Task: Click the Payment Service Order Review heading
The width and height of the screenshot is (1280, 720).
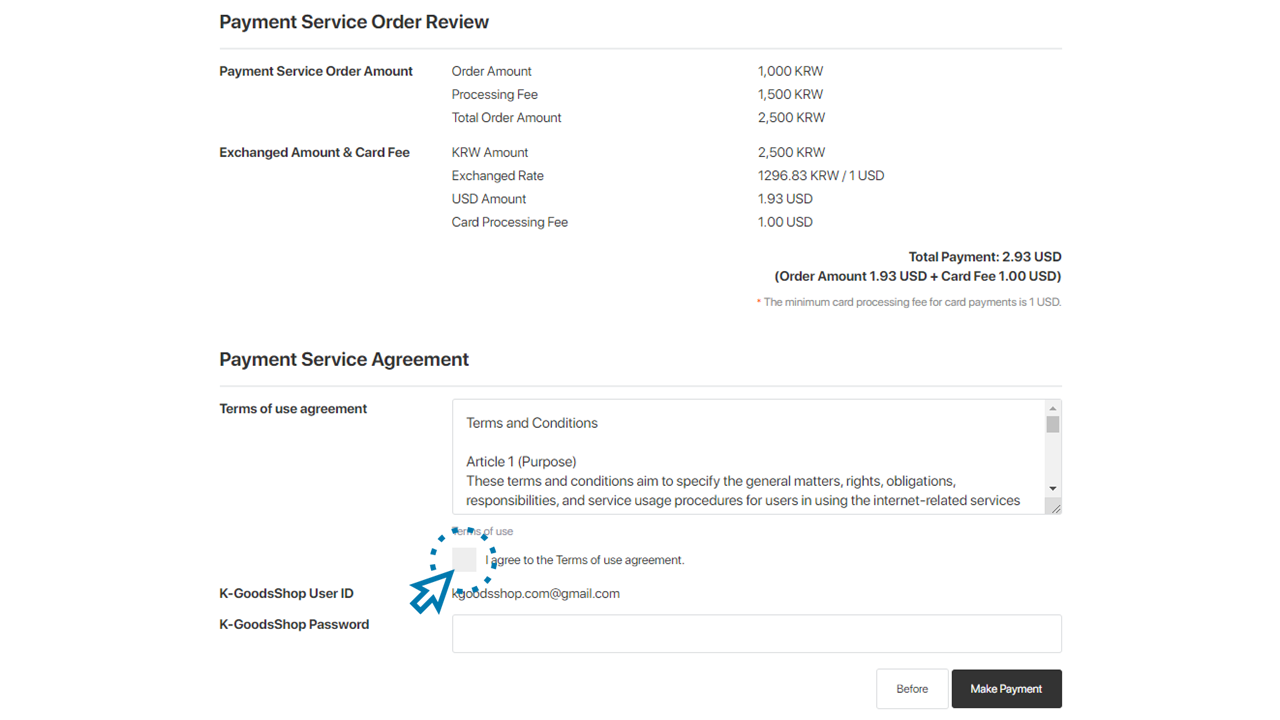Action: point(354,22)
